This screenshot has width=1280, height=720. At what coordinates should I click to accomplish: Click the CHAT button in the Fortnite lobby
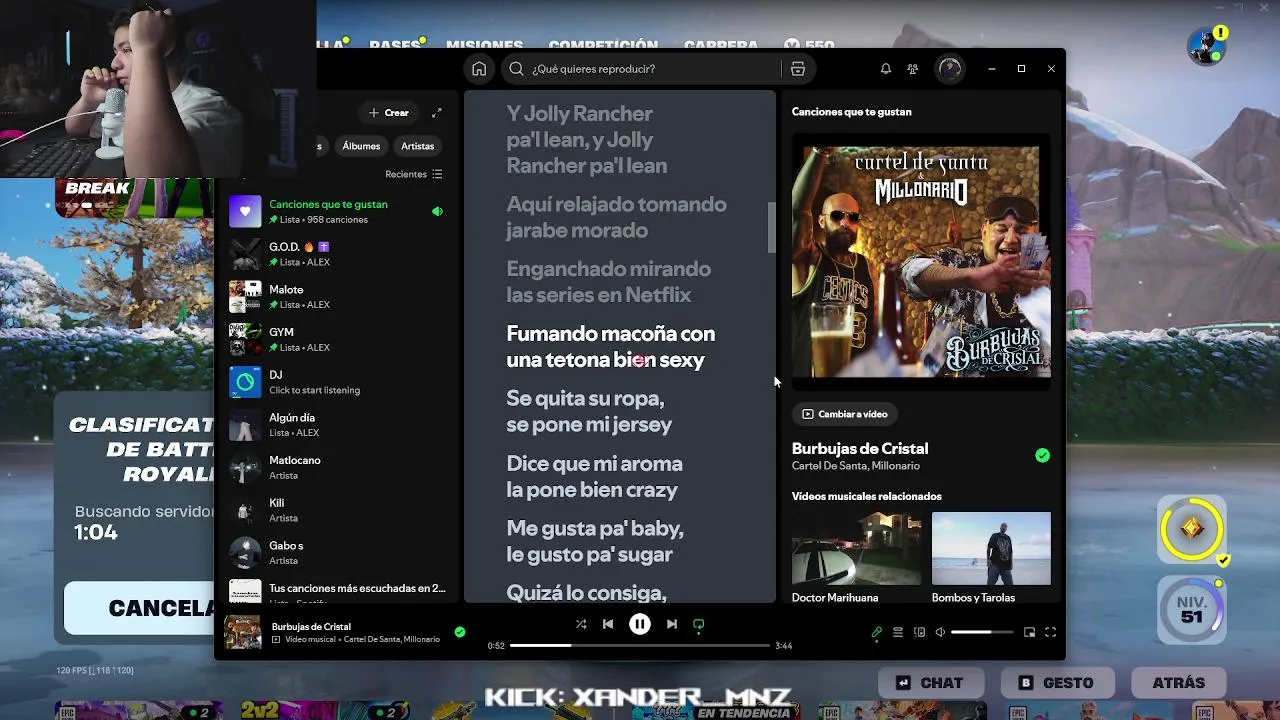930,683
